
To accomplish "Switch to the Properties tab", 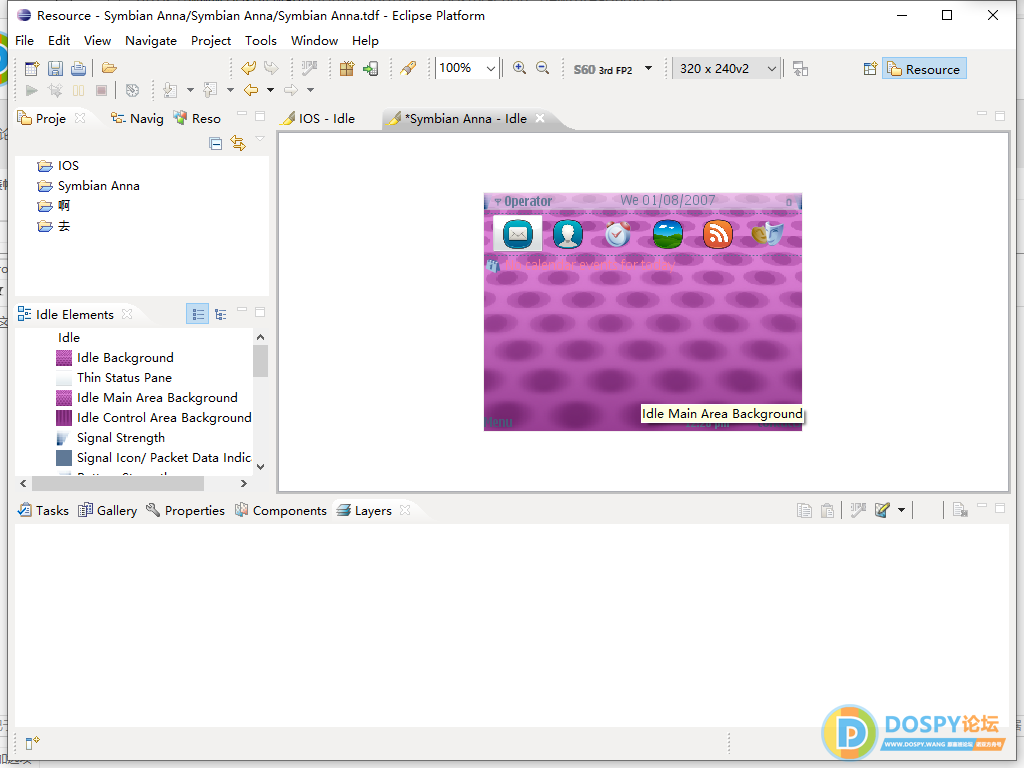I will point(185,511).
